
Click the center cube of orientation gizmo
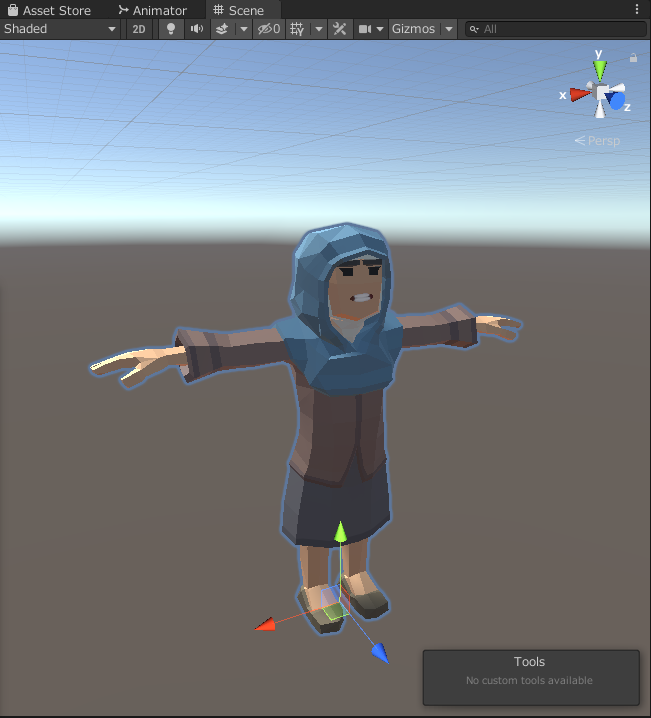pos(601,92)
